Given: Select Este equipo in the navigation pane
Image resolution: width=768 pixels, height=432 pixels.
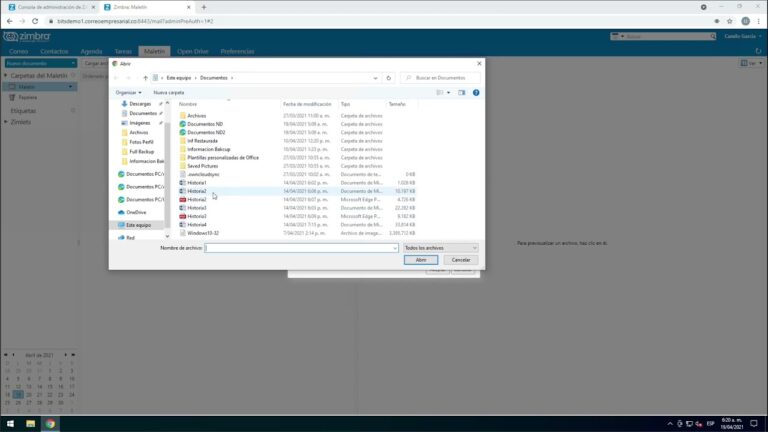Looking at the screenshot, I should tap(138, 225).
